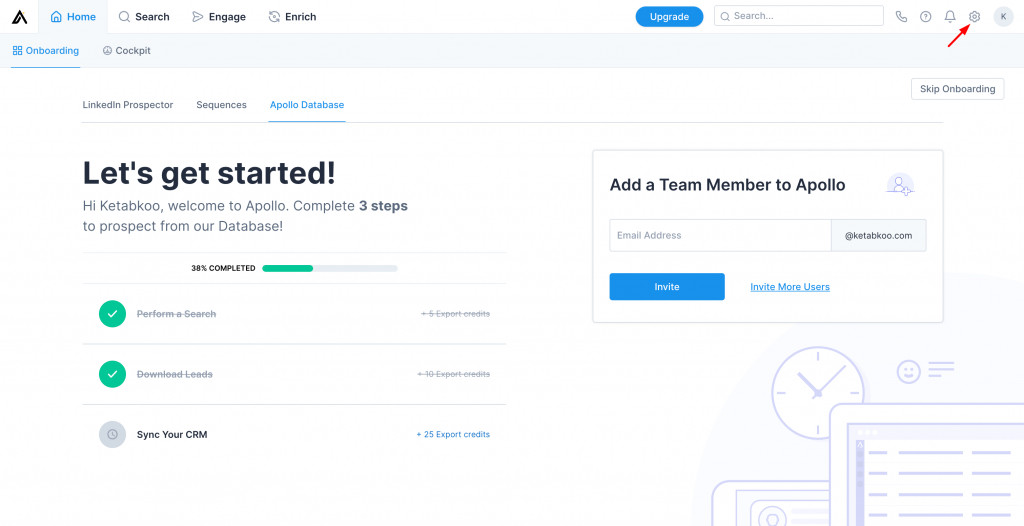This screenshot has width=1024, height=526.
Task: Open the Search tab
Action: [144, 17]
